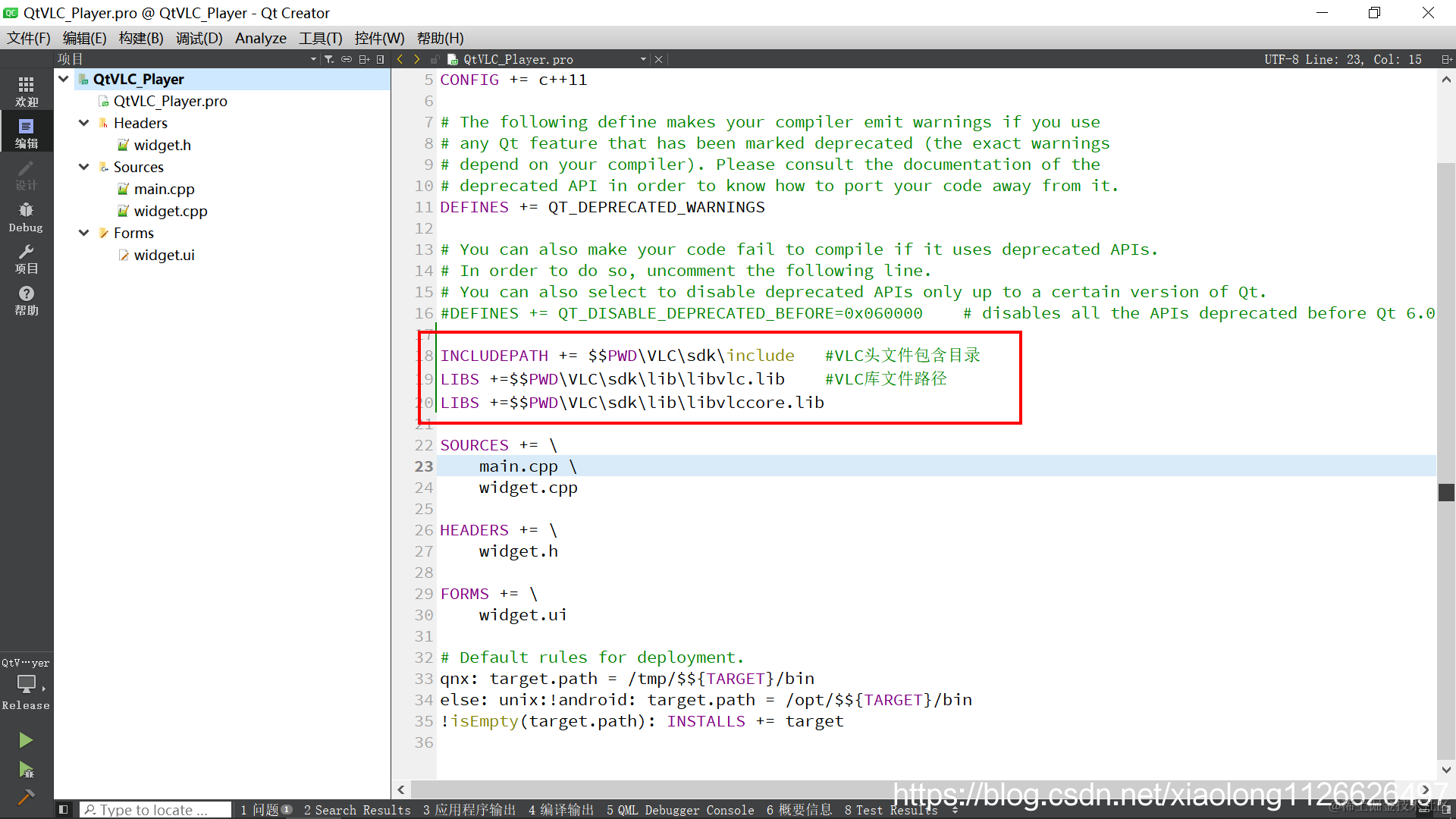Screen dimensions: 1456x819
Task: Open the Search Results pane tab
Action: (x=356, y=810)
